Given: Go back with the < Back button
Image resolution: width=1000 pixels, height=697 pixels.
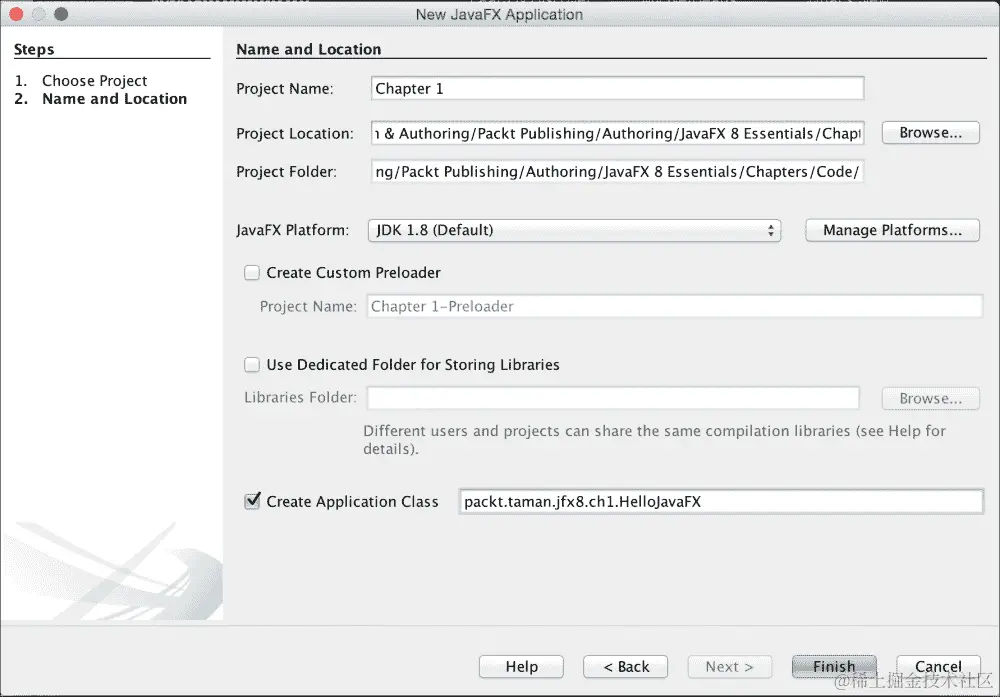Looking at the screenshot, I should pyautogui.click(x=626, y=667).
